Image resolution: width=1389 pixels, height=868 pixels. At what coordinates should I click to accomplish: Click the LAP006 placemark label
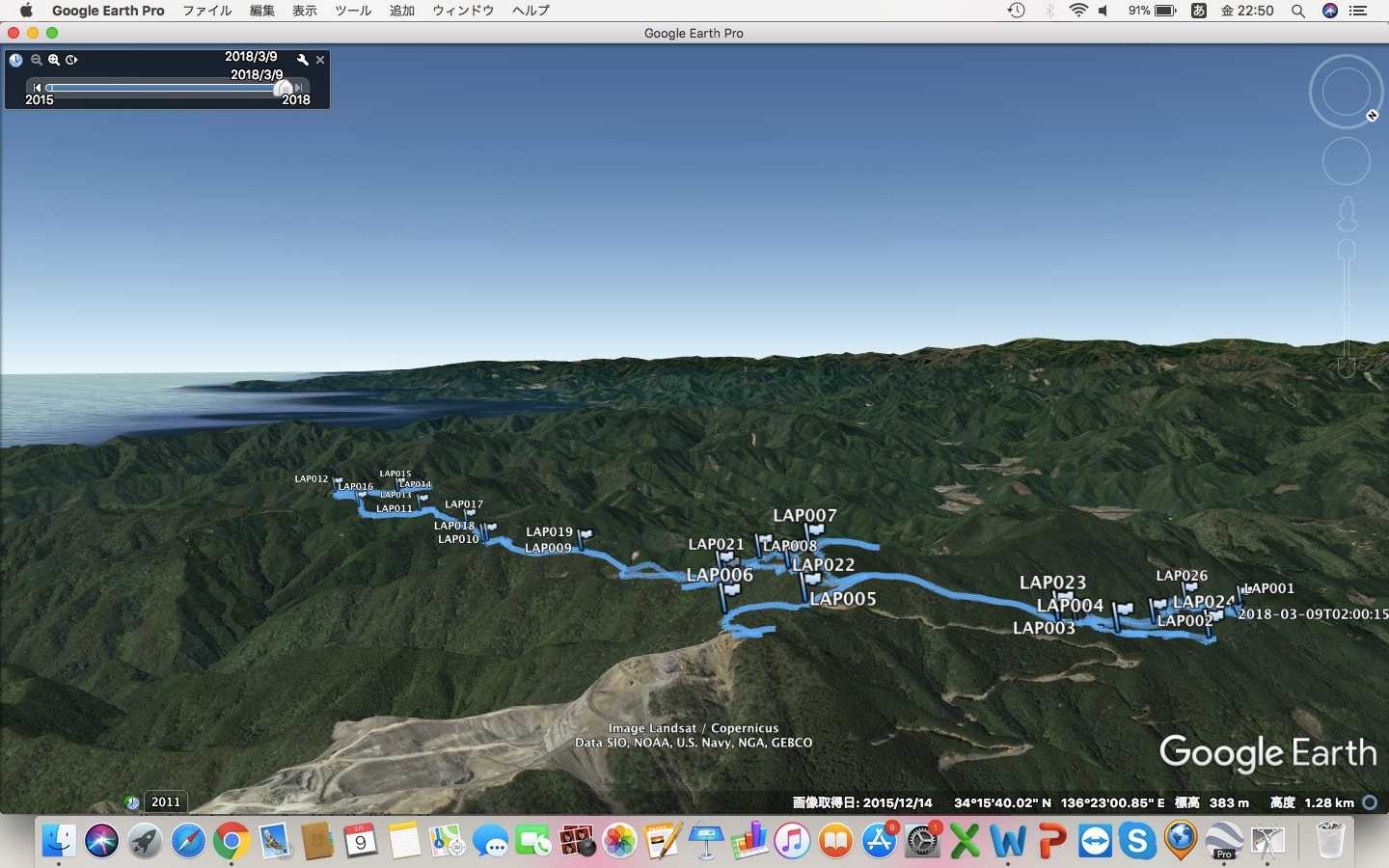(x=719, y=575)
